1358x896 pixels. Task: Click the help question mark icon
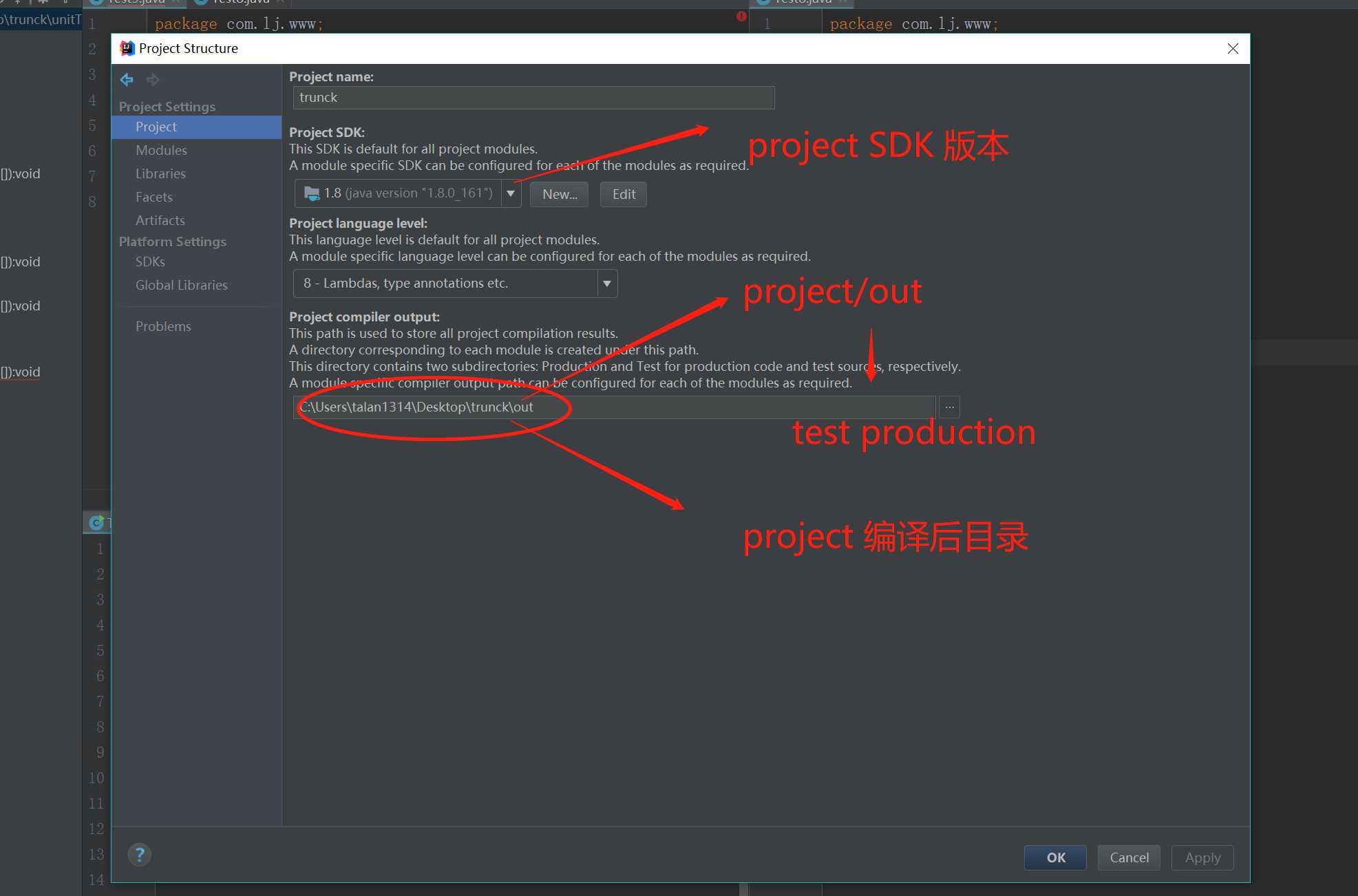(x=140, y=855)
